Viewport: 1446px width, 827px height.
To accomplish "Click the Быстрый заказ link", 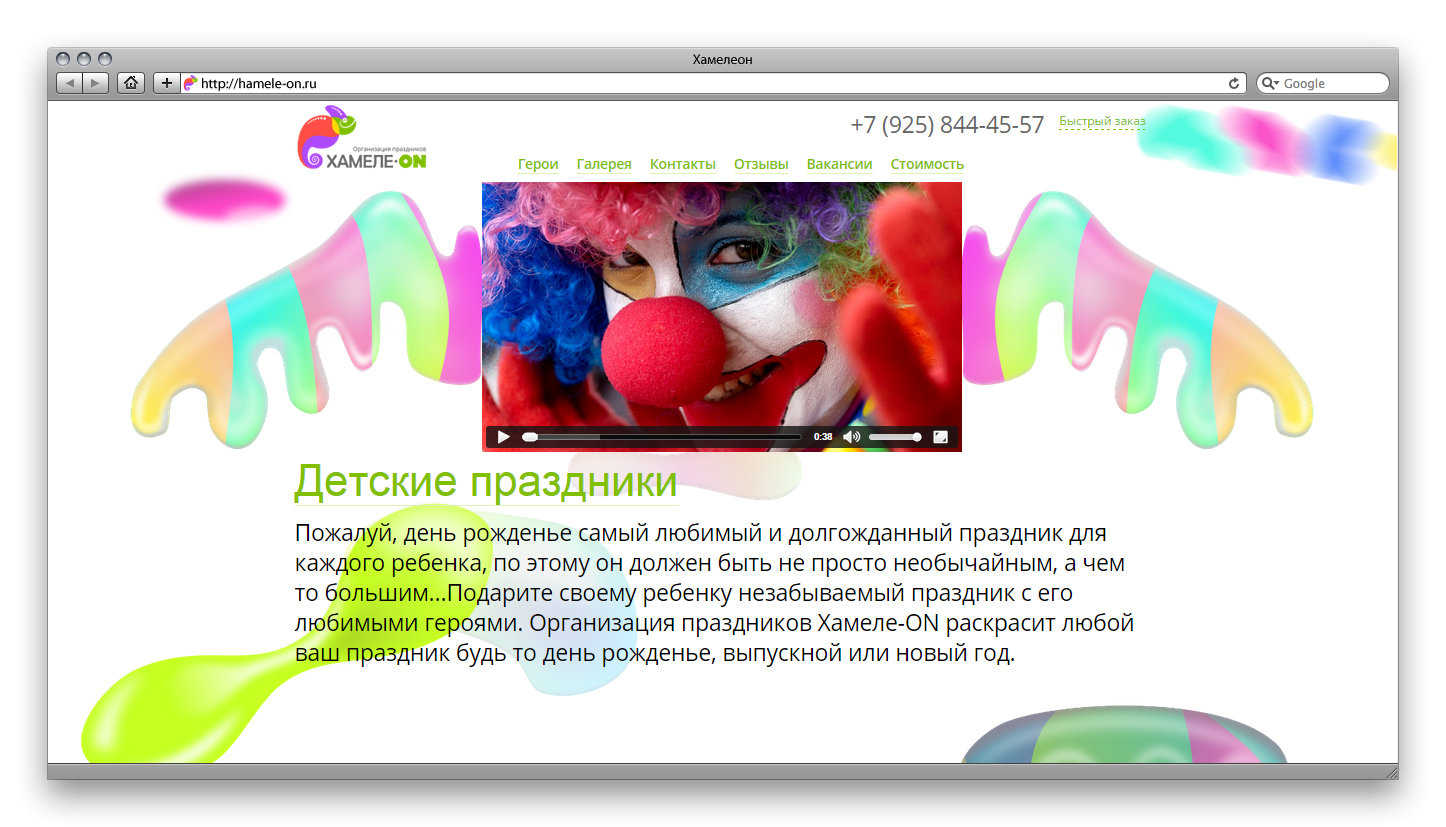I will tap(1102, 121).
